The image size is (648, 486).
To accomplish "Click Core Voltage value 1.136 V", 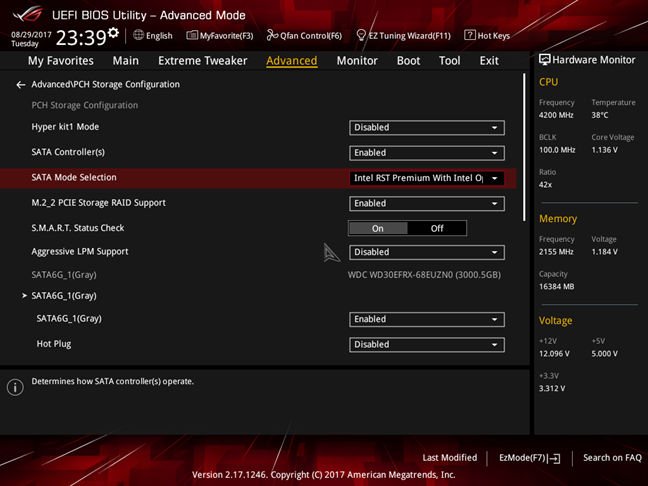I will (605, 150).
